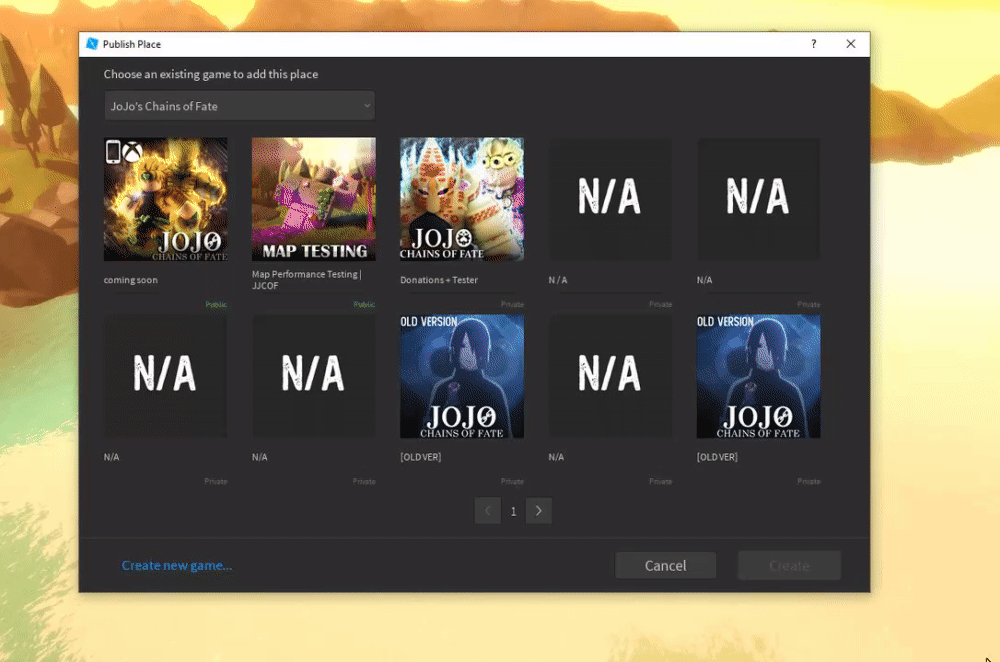Select the Donations + Tester game thumbnail
The image size is (1000, 662).
pos(462,199)
